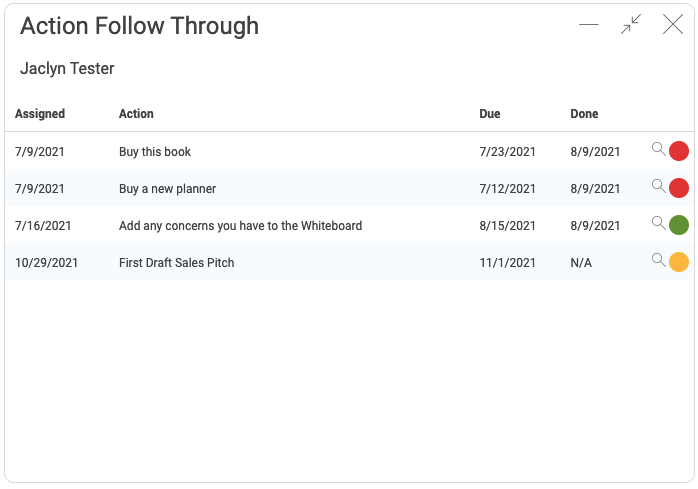Click the N/A done value
698x489 pixels.
[581, 263]
